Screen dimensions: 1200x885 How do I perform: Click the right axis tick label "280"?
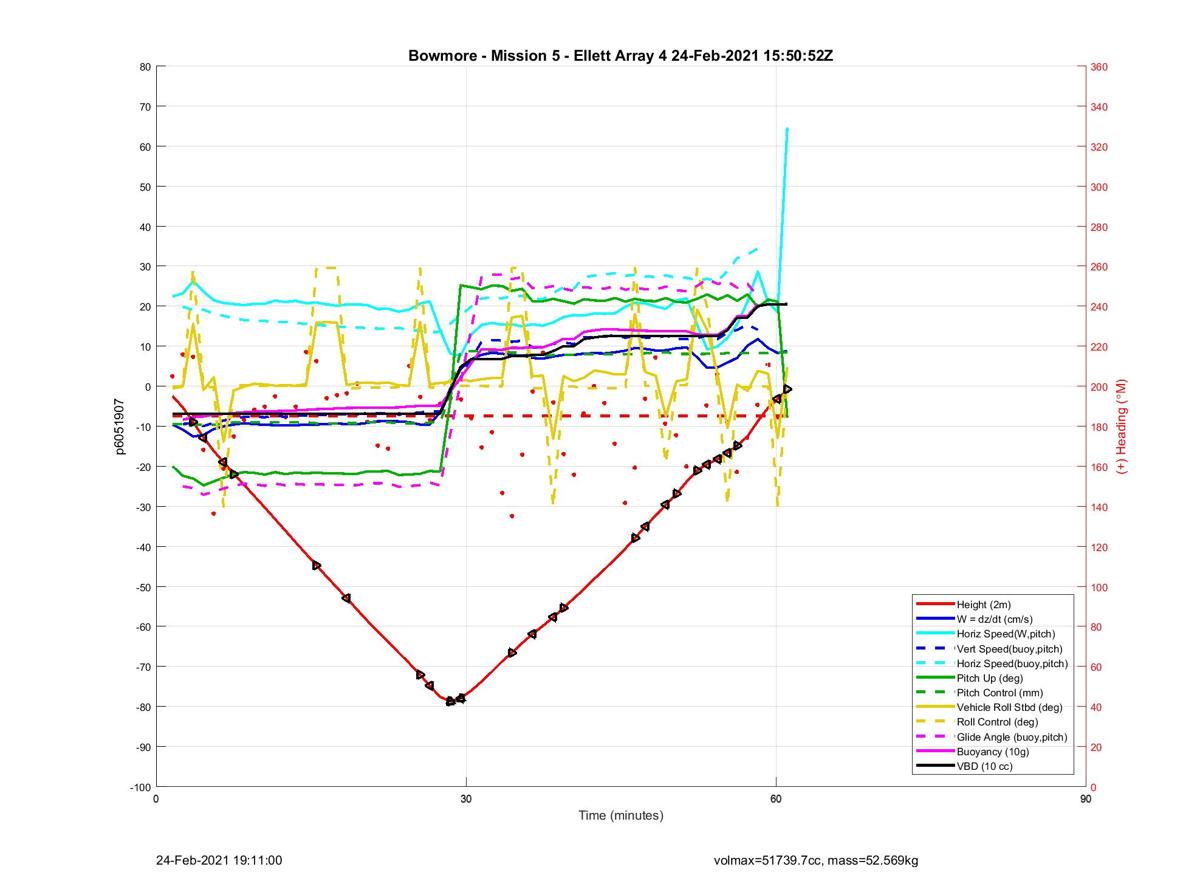[1099, 227]
